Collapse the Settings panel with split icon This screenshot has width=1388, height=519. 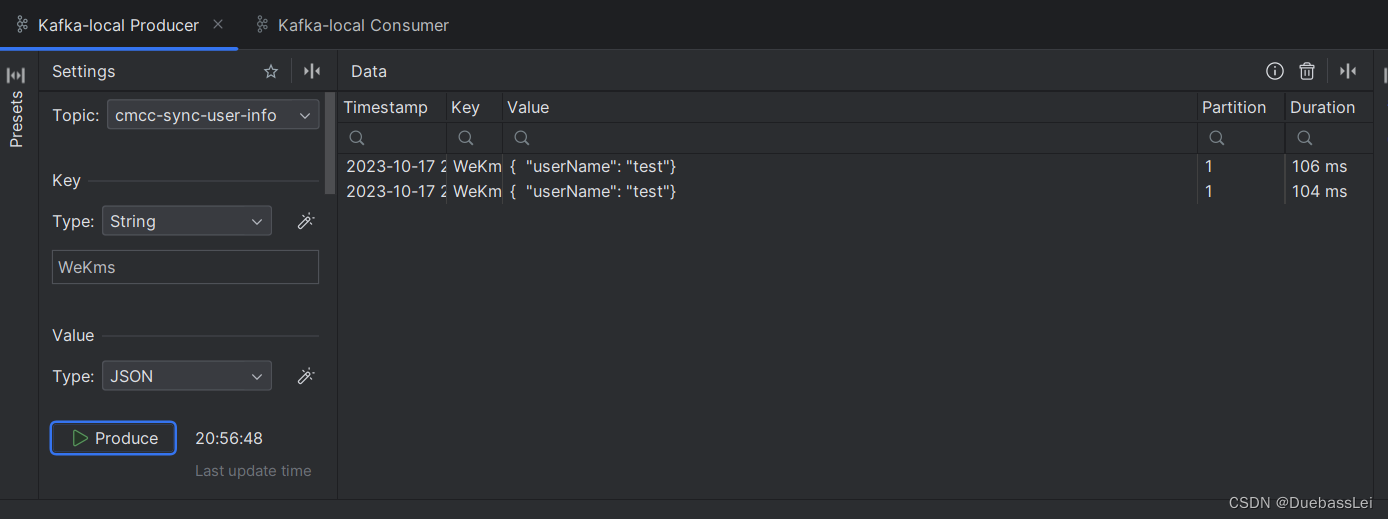[x=312, y=71]
